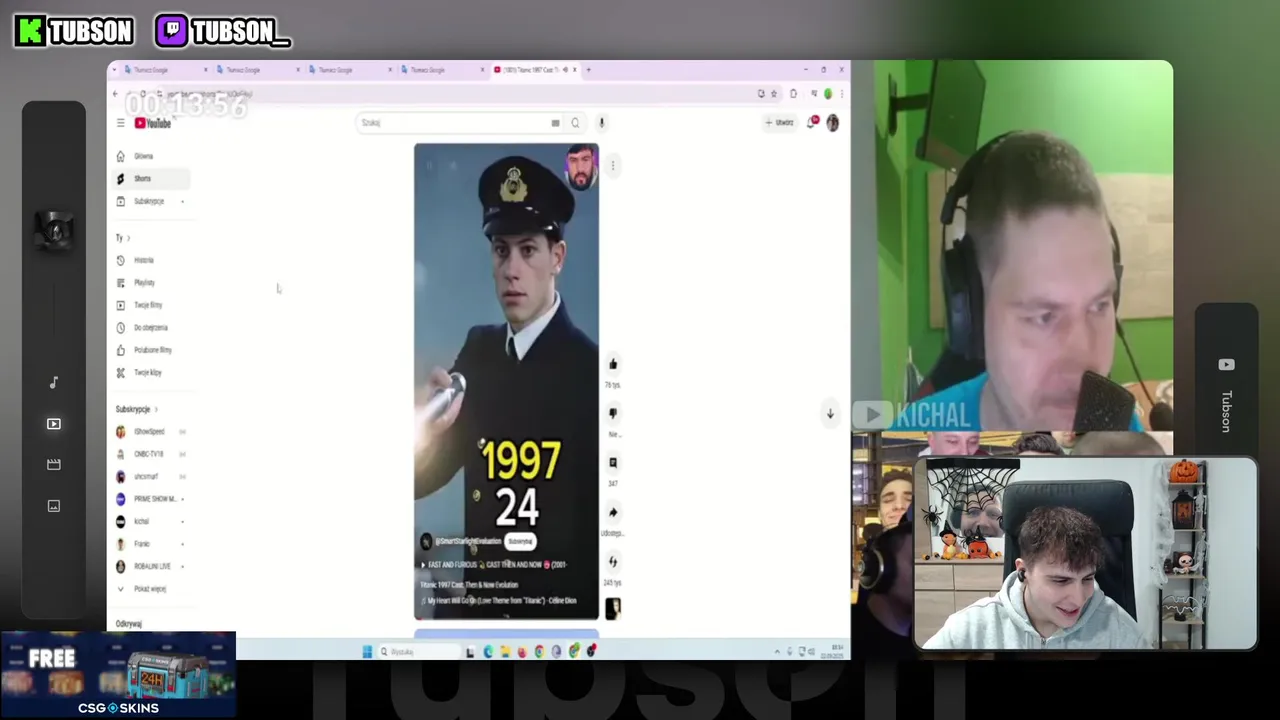
Task: Dislike the Short with thumbs down
Action: pos(613,413)
